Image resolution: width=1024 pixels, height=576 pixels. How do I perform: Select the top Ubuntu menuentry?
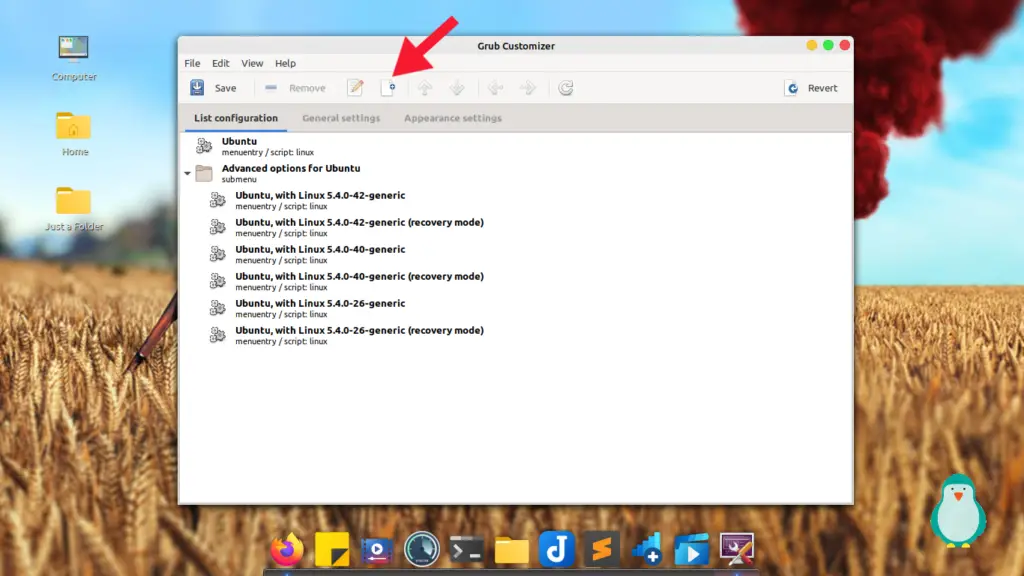tap(516, 146)
